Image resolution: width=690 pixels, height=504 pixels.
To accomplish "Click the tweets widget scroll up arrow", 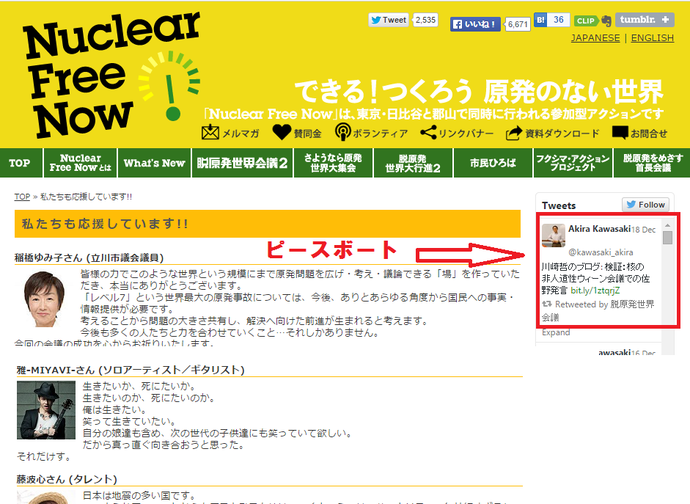I will pos(668,225).
